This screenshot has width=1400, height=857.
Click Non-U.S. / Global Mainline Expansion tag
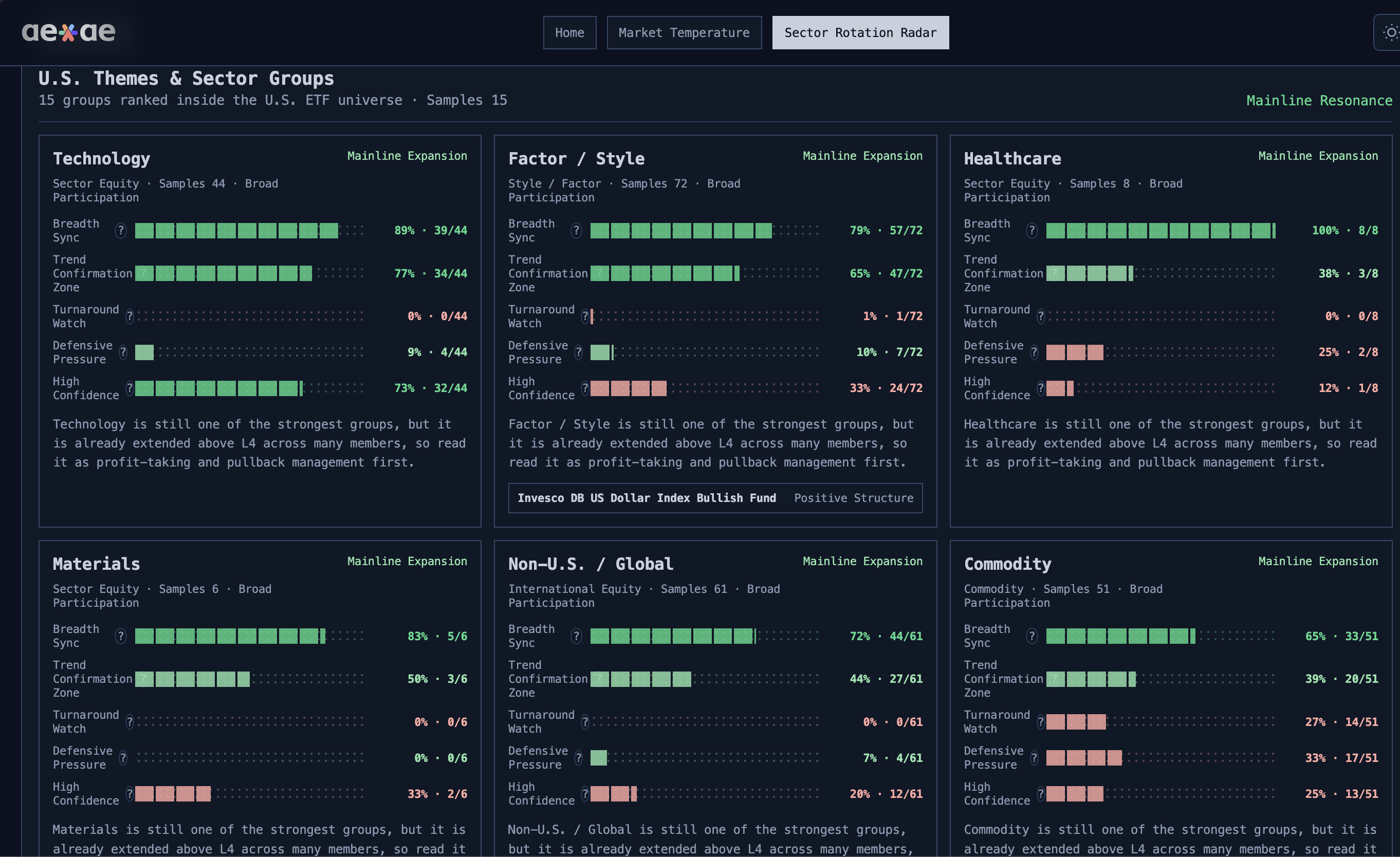[x=862, y=561]
